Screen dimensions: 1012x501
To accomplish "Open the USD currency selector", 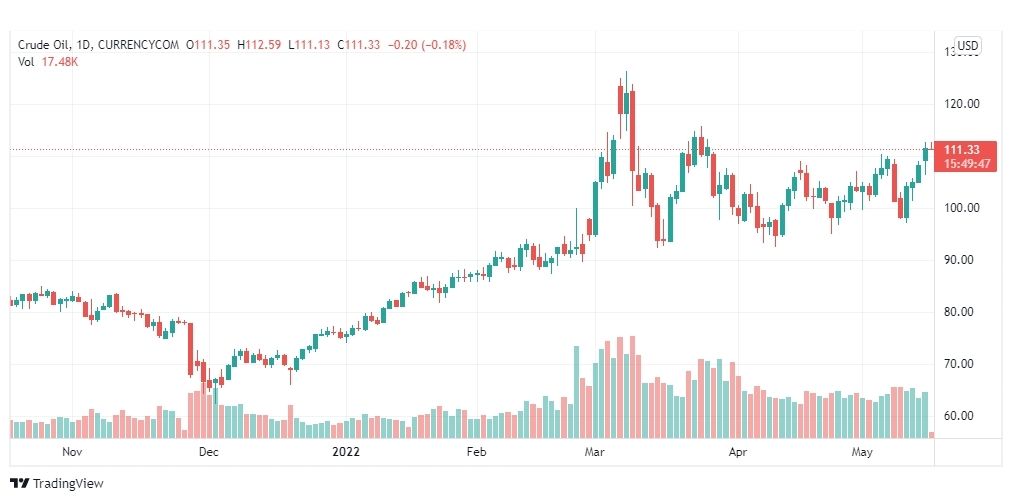I will (x=967, y=45).
